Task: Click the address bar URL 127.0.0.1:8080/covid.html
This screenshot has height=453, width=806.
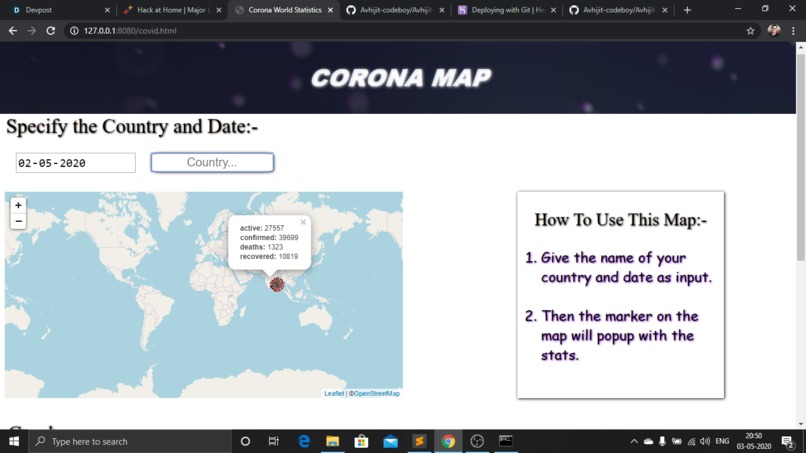Action: click(x=130, y=31)
